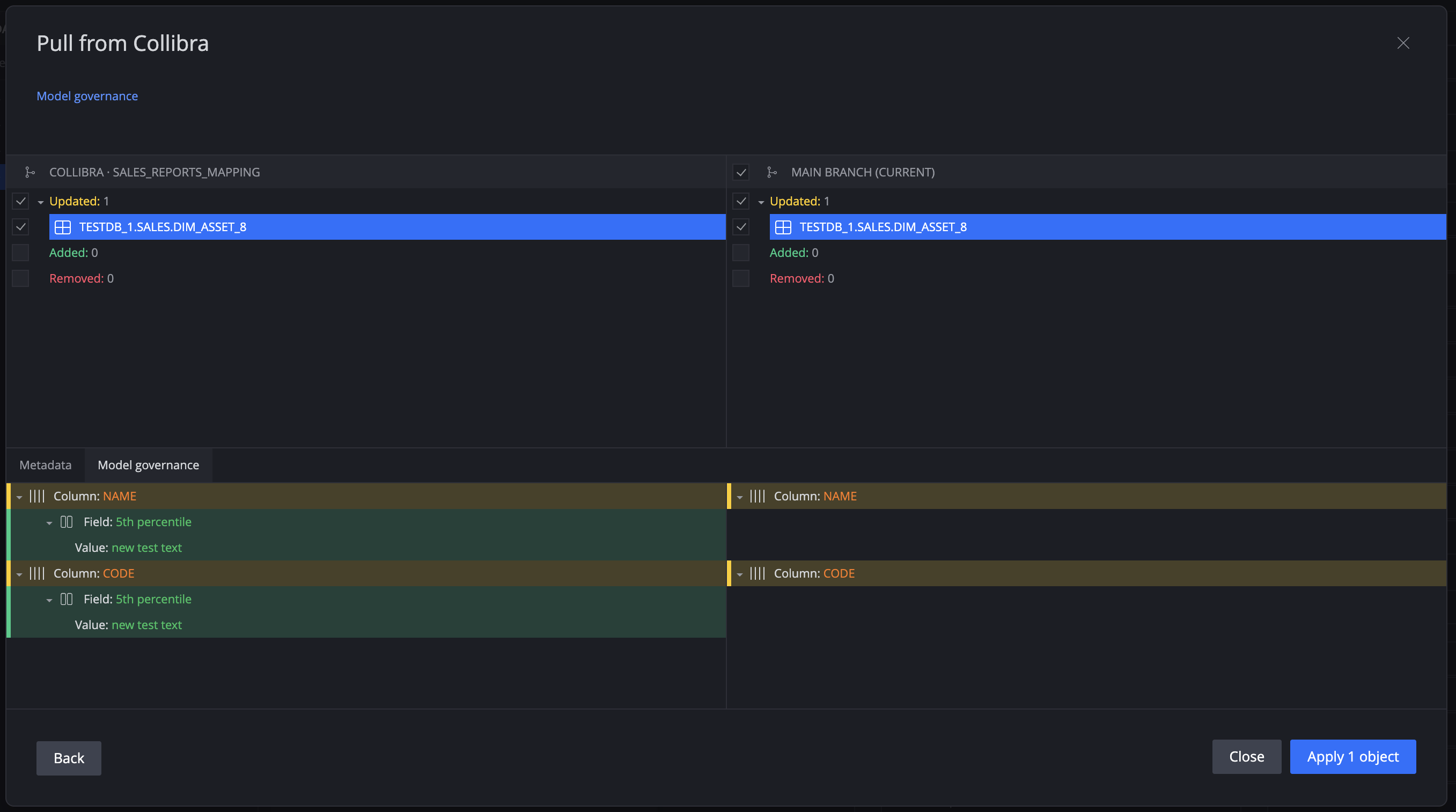Click the Close button
The height and width of the screenshot is (812, 1456).
point(1246,757)
